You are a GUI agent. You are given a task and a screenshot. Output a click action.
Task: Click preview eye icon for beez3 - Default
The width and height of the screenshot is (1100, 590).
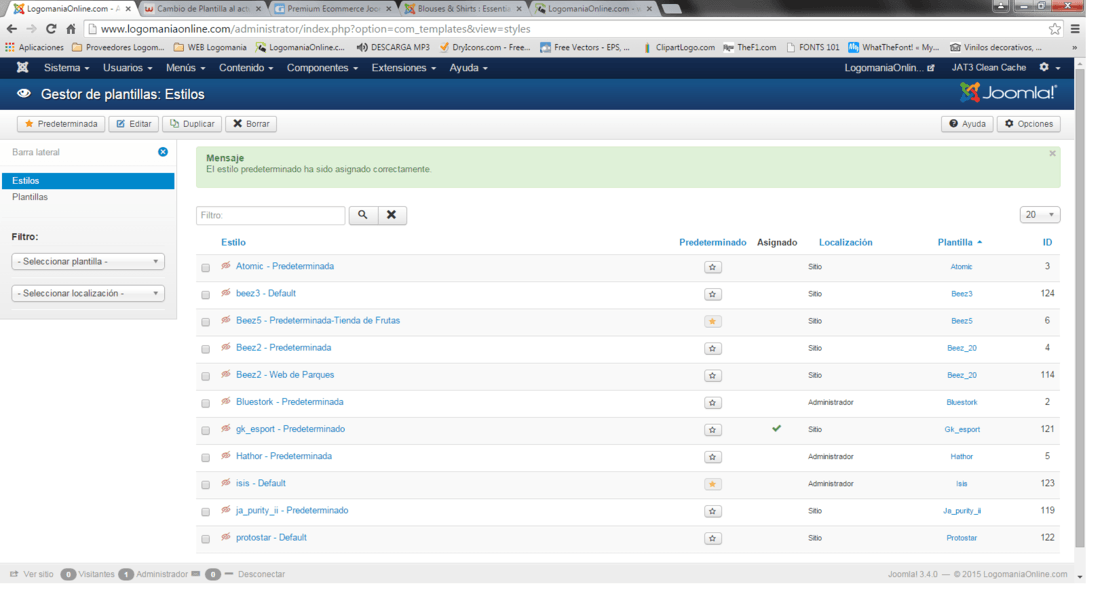(x=226, y=293)
